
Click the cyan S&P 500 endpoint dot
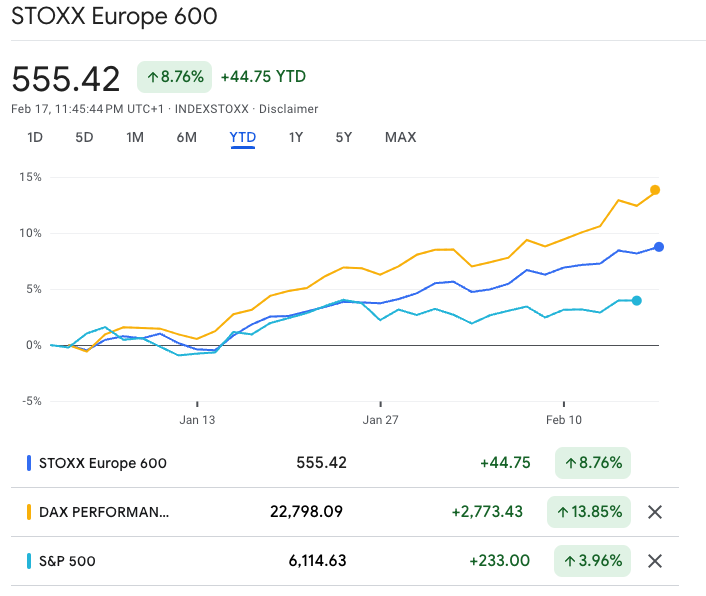tap(637, 300)
